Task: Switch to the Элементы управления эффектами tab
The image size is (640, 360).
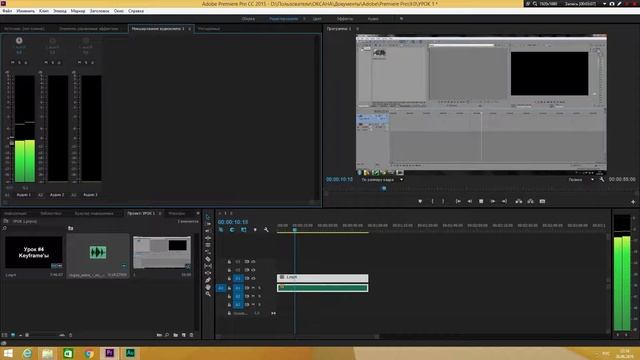Action: tap(89, 29)
